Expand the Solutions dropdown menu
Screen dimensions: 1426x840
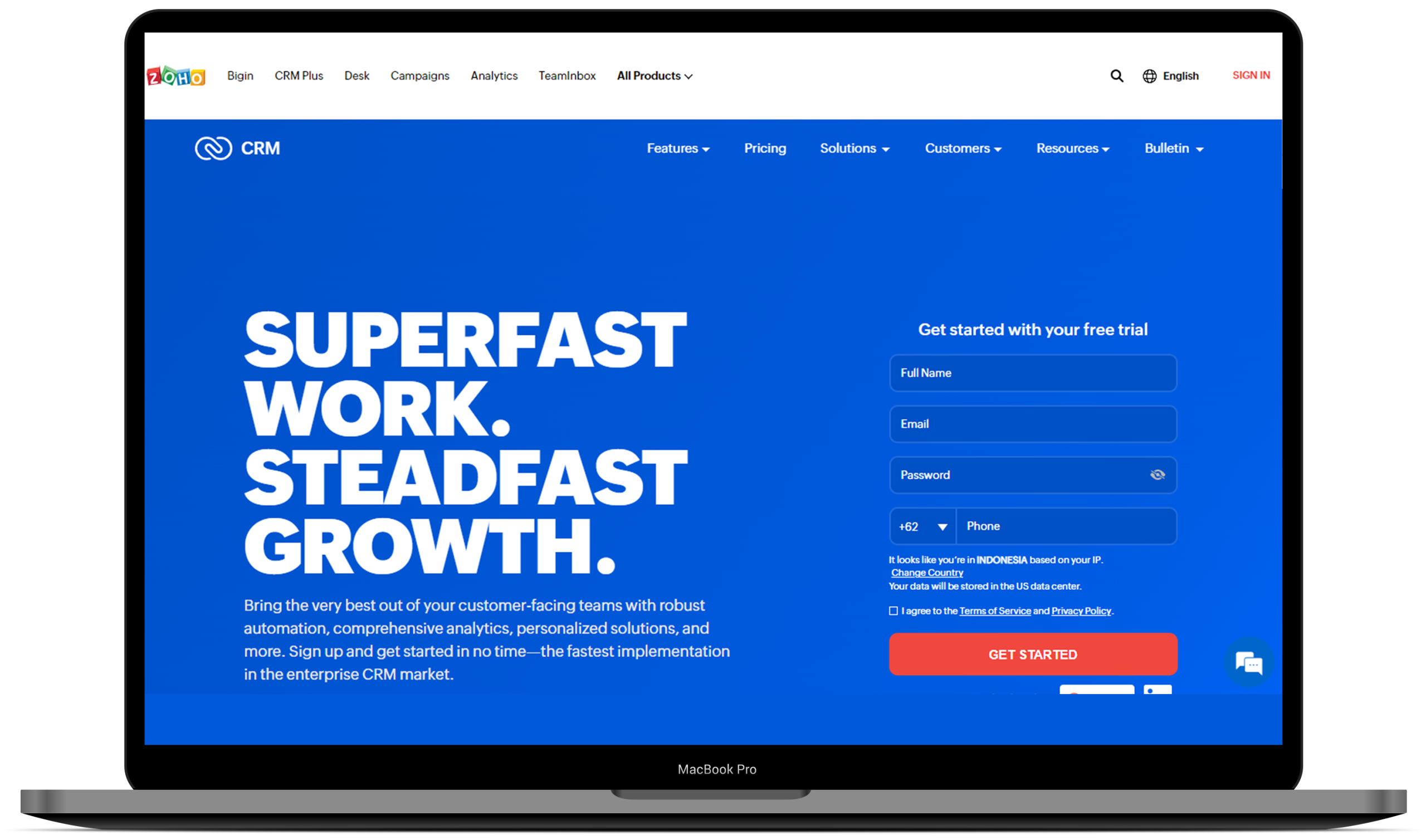coord(855,148)
